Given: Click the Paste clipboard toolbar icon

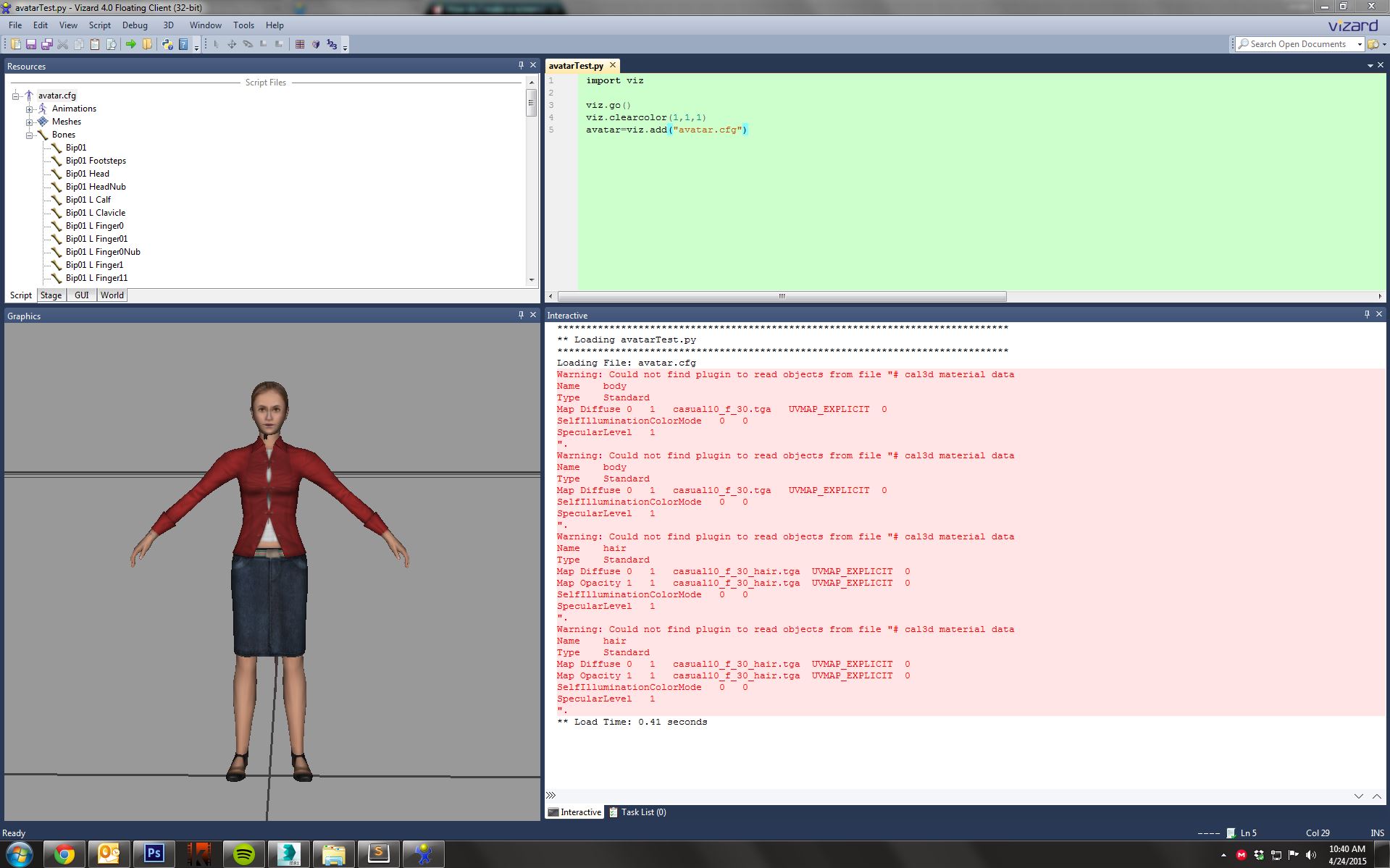Looking at the screenshot, I should click(95, 44).
